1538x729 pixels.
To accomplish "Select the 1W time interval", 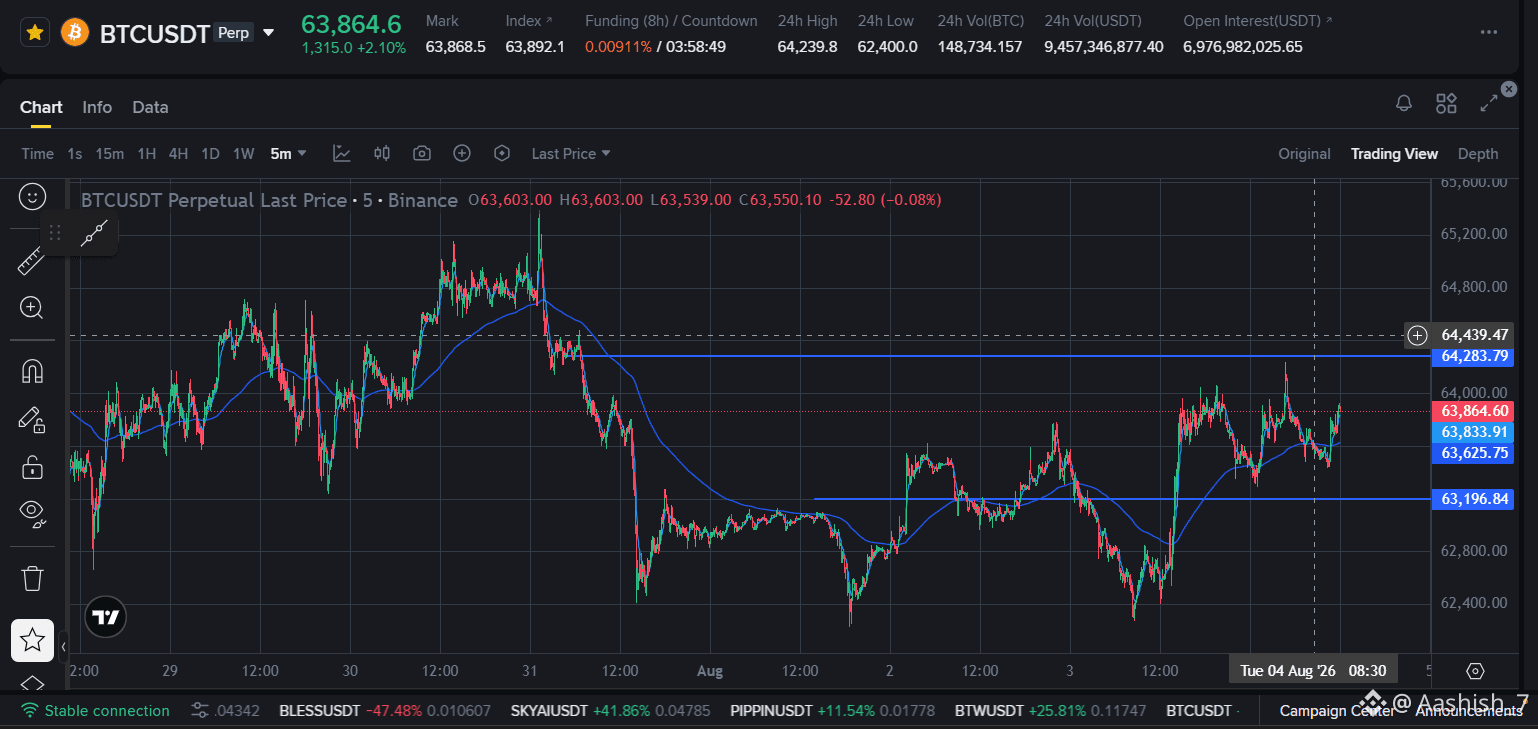I will pos(243,153).
